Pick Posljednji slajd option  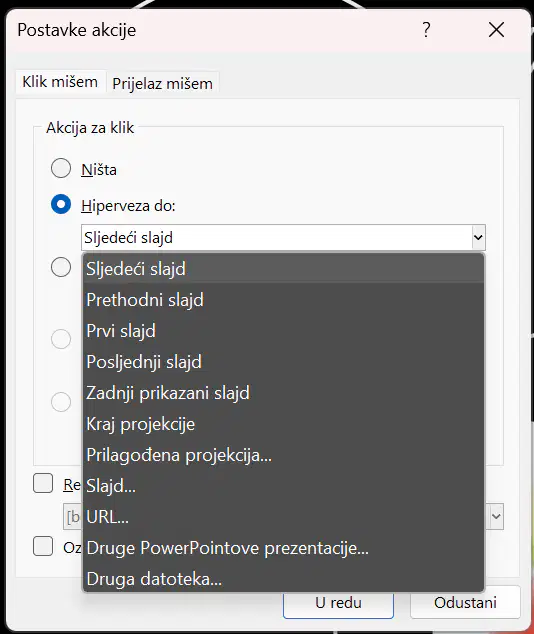[x=283, y=362]
